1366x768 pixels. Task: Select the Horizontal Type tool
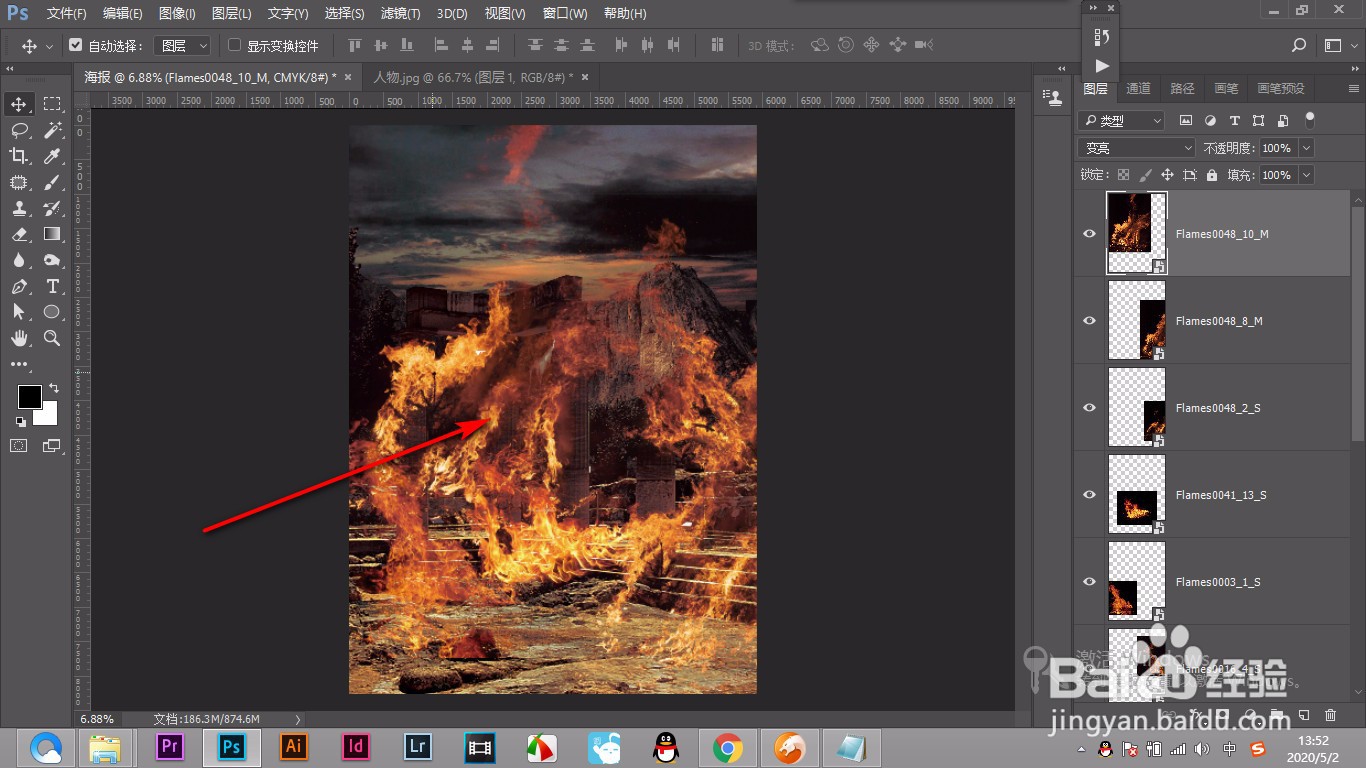coord(52,286)
